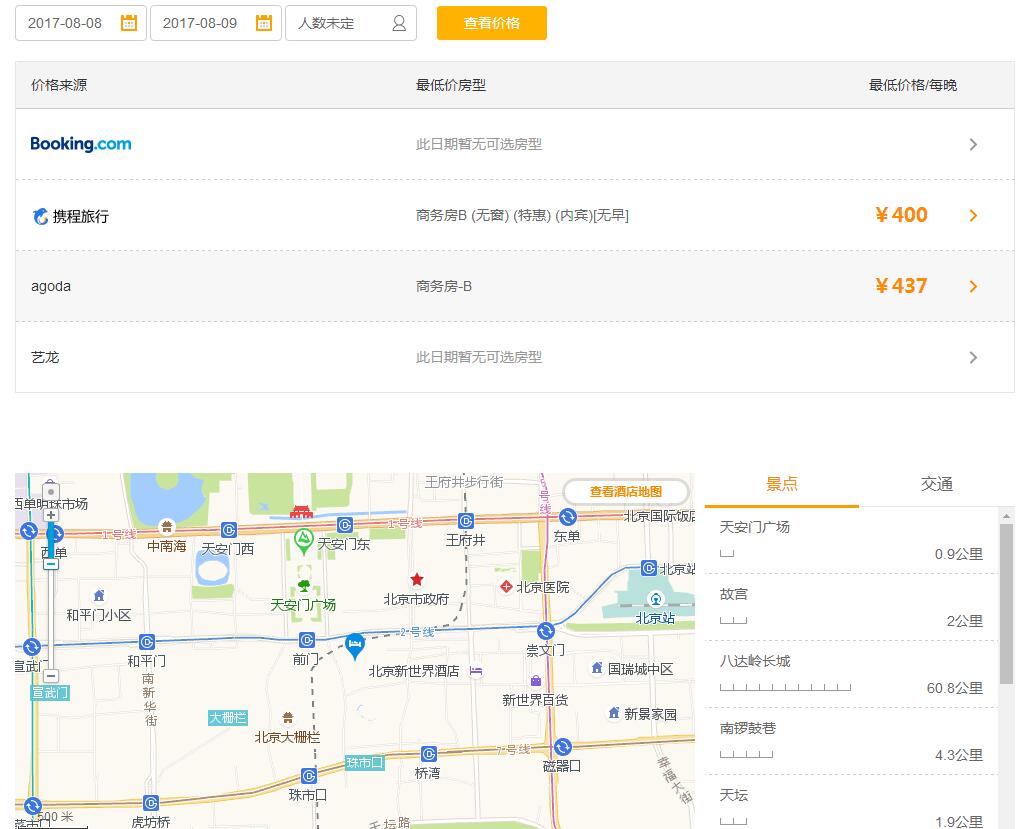
Task: Click the 北京站 railway station icon
Action: (x=656, y=599)
